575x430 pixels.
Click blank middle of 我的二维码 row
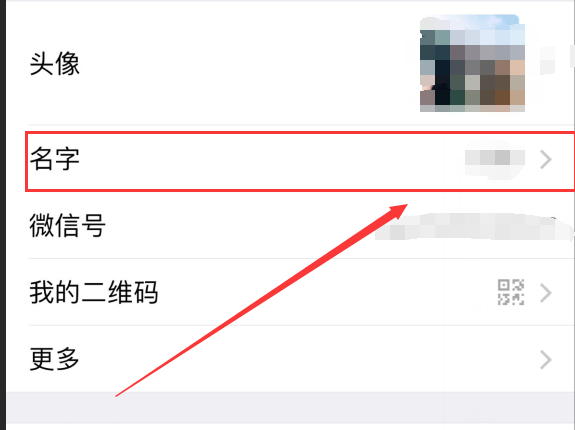pos(326,293)
